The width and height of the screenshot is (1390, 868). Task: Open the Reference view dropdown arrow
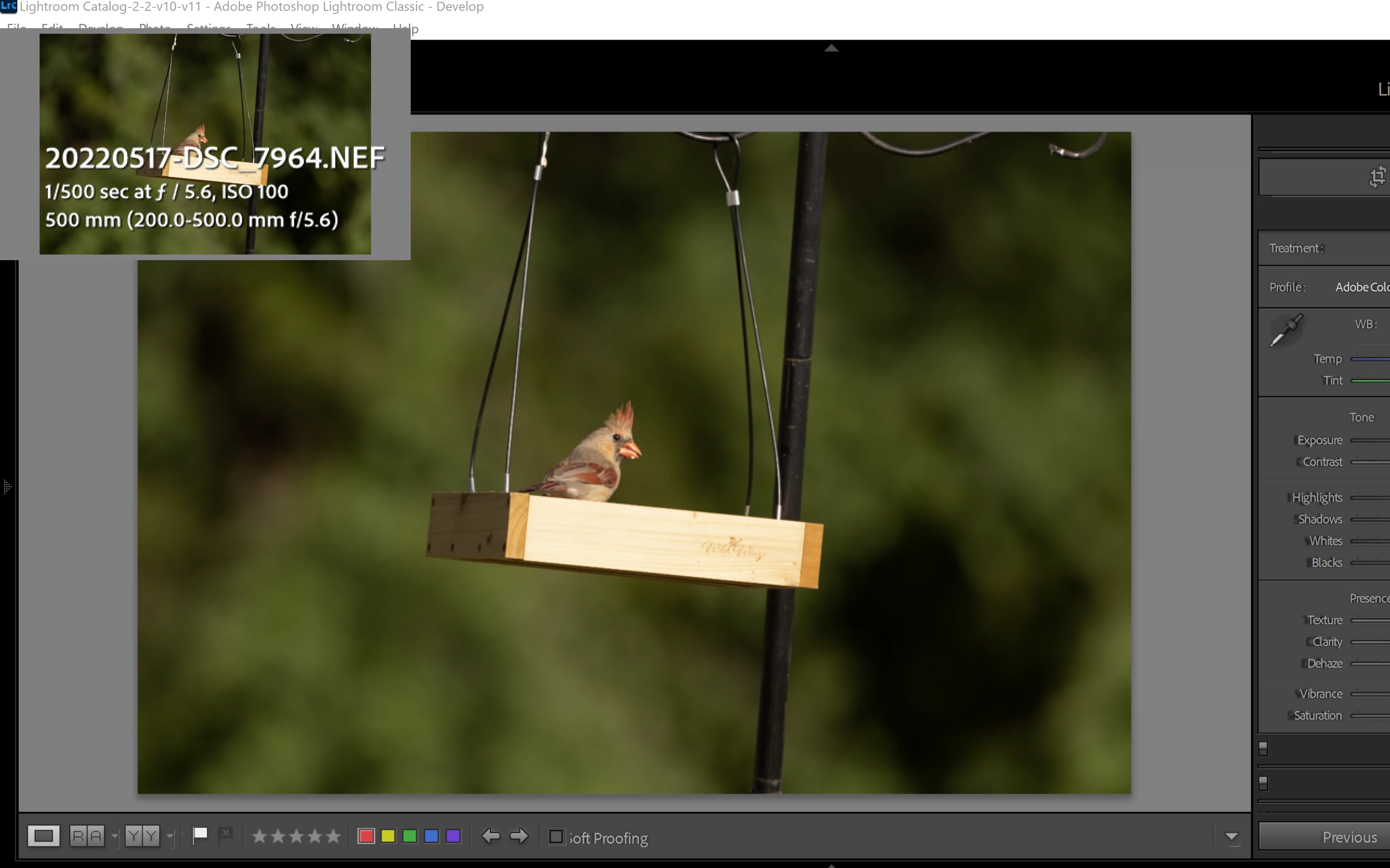pos(115,836)
